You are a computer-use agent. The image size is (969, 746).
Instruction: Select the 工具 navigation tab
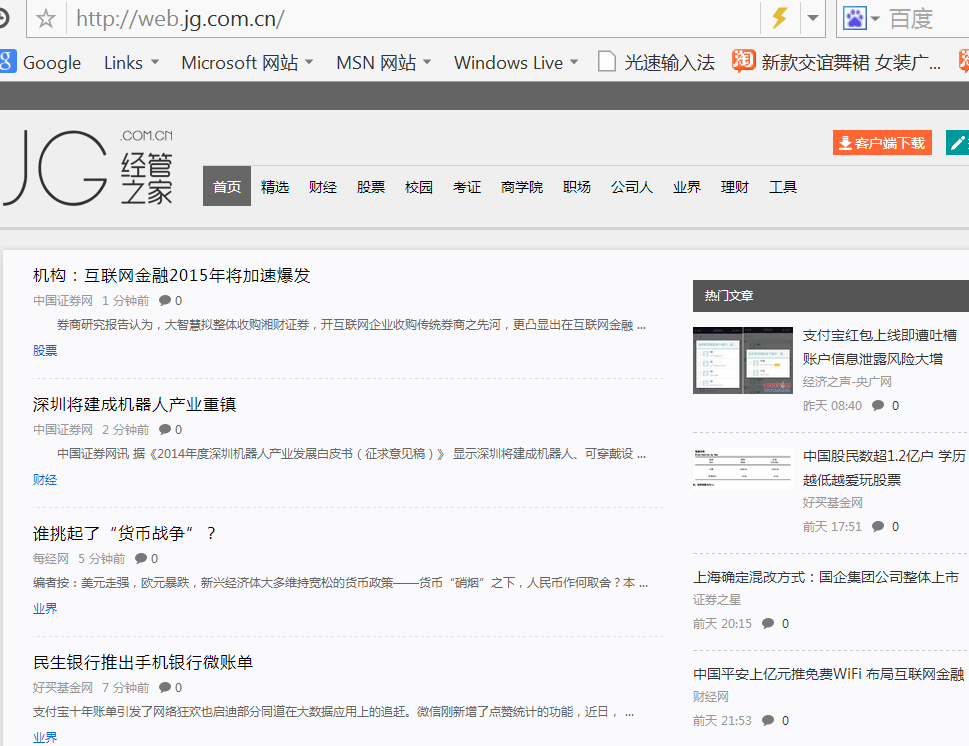tap(783, 187)
